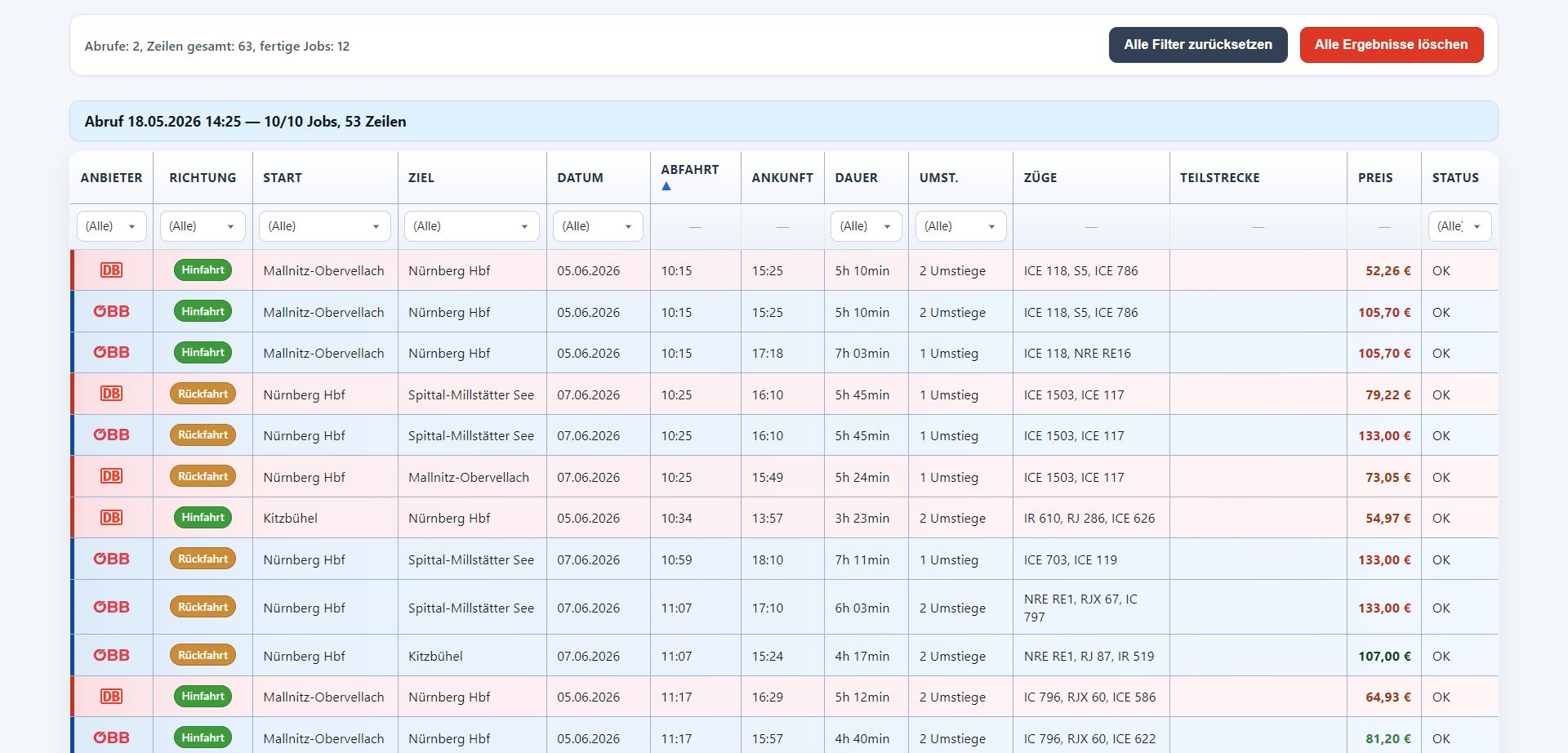Collapse the Abruf 18.05.2026 14:25 section
The height and width of the screenshot is (753, 1568).
[x=784, y=122]
